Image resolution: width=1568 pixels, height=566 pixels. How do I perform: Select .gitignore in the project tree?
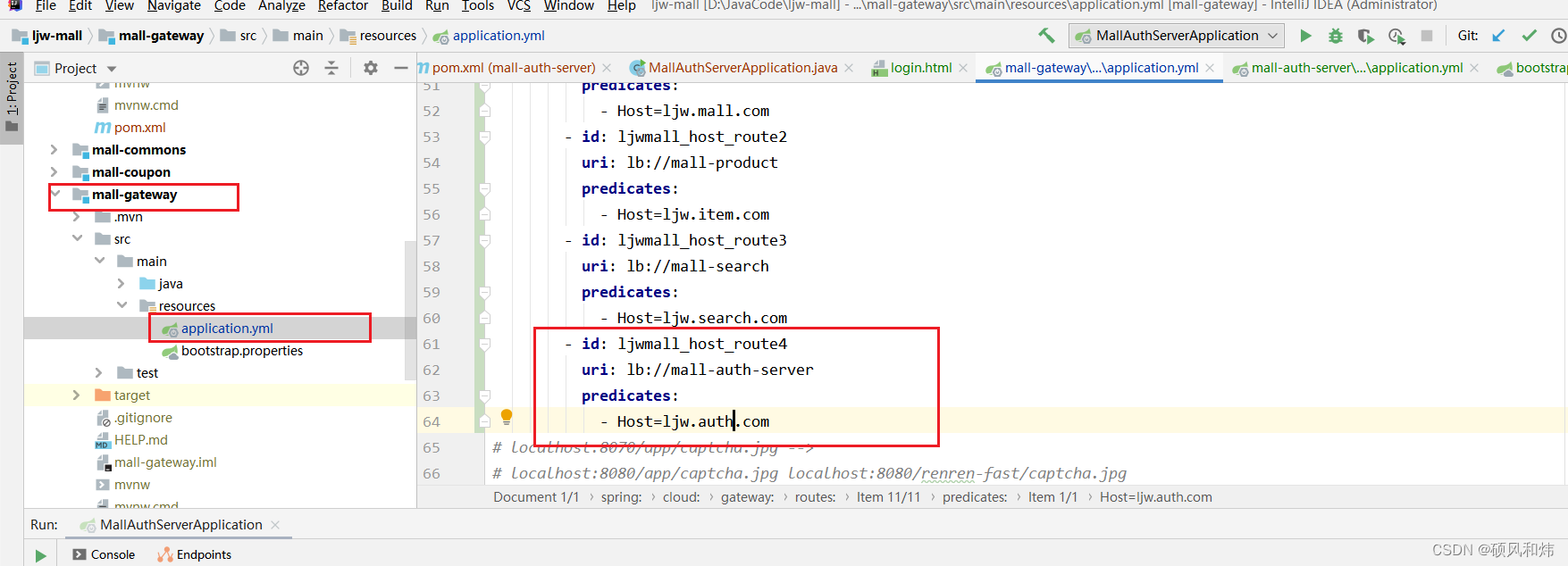coord(143,417)
